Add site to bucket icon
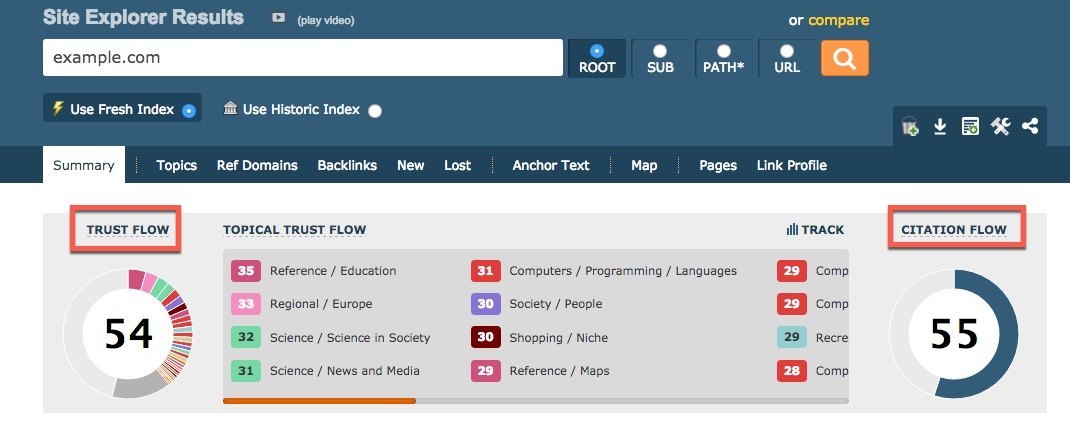1070x435 pixels. click(x=910, y=127)
